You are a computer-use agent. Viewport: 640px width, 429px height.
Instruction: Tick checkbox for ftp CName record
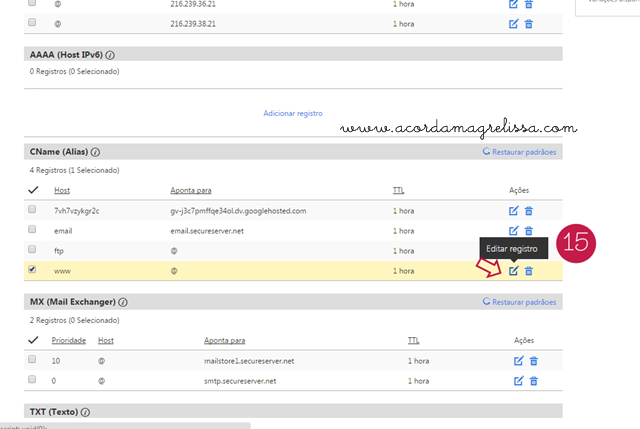32,249
